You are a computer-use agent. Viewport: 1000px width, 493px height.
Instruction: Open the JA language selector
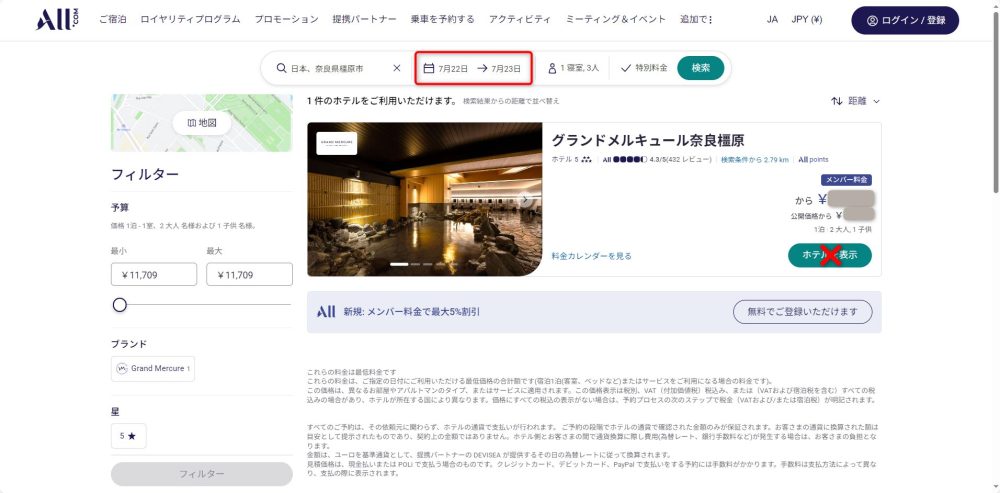click(772, 20)
